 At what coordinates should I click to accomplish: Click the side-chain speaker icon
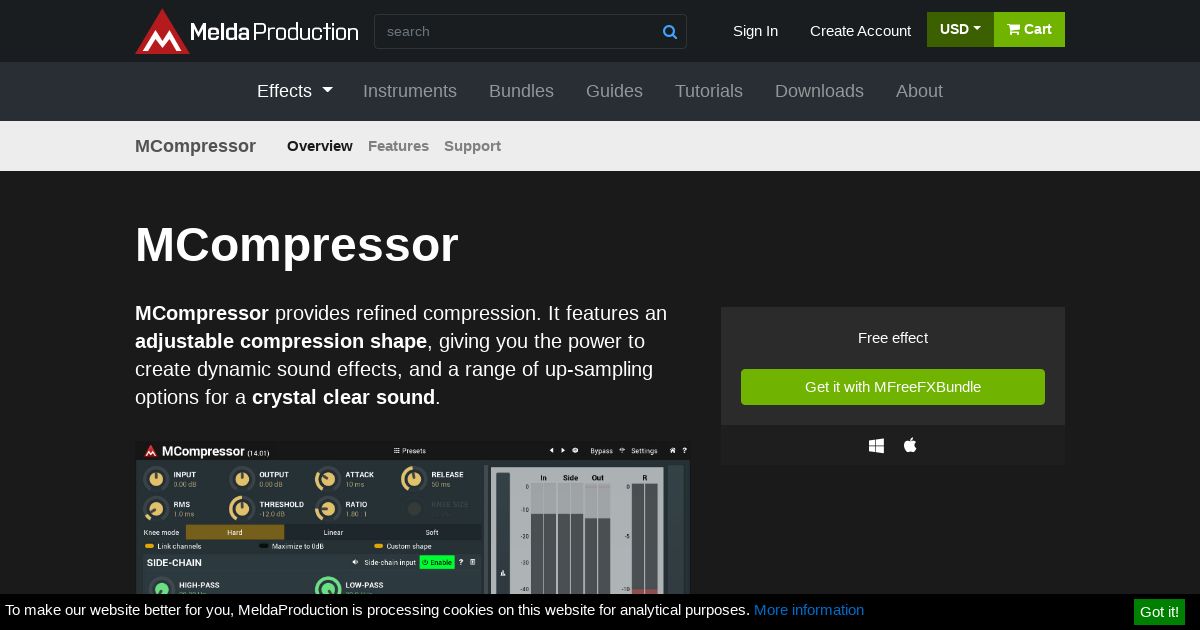tap(355, 562)
